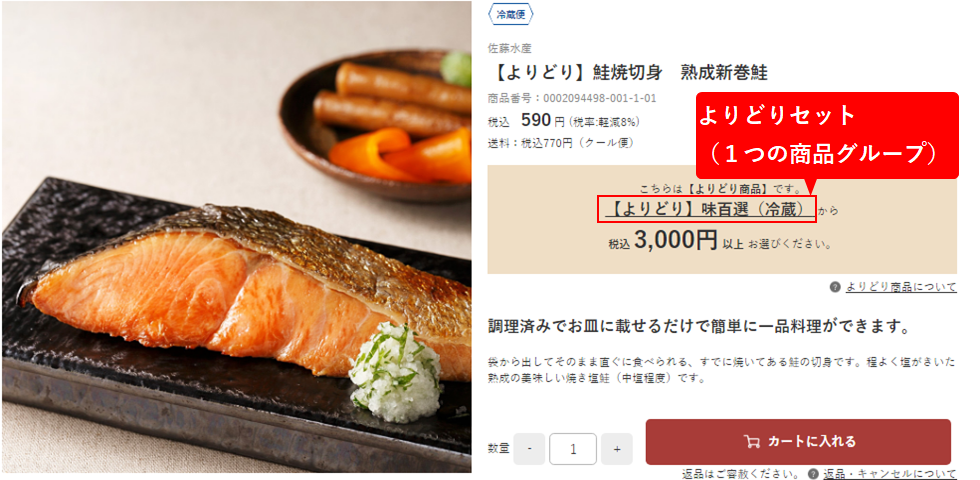Decrease quantity with the minus button

pos(529,449)
